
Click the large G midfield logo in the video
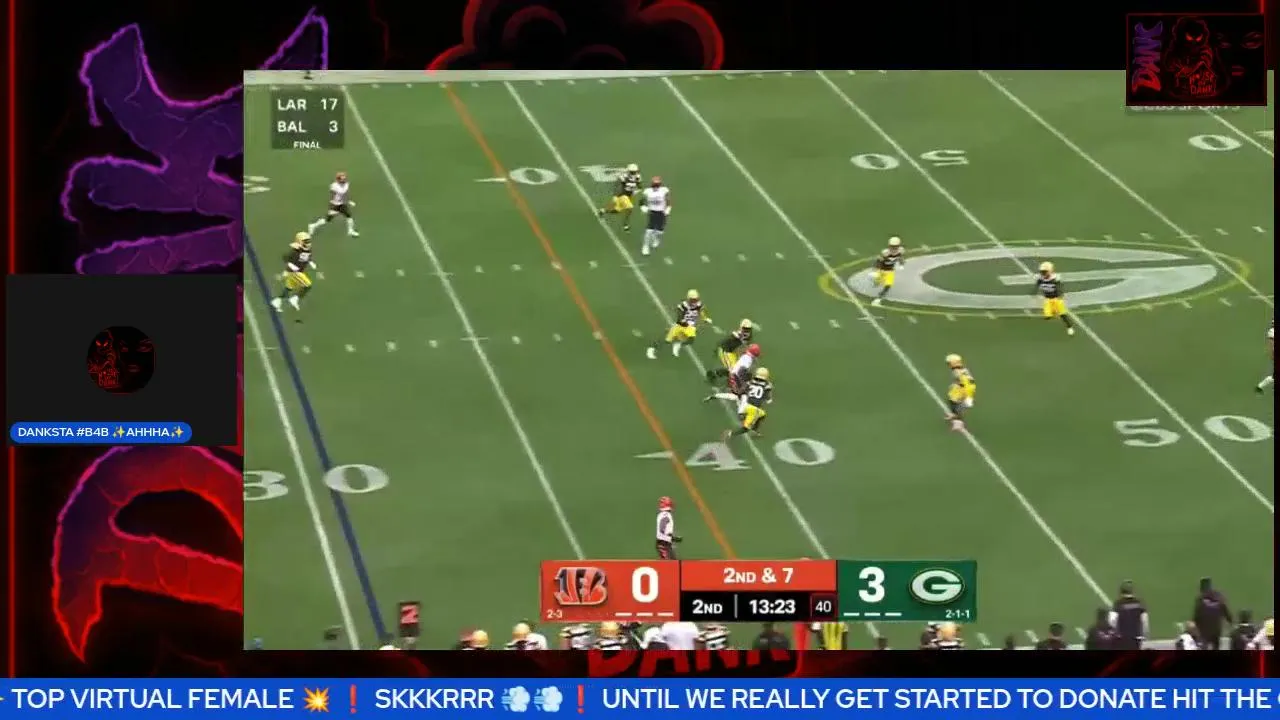[x=1033, y=277]
